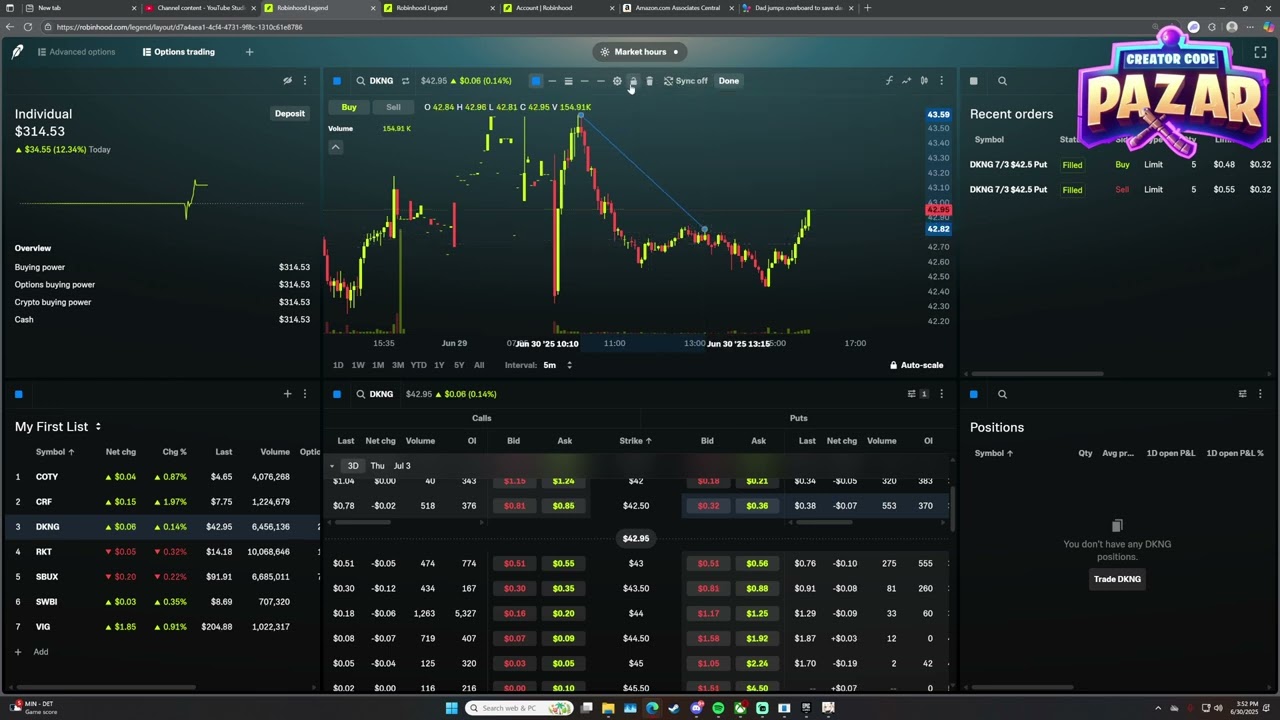
Task: Click the Positions blue link square
Action: (x=974, y=394)
